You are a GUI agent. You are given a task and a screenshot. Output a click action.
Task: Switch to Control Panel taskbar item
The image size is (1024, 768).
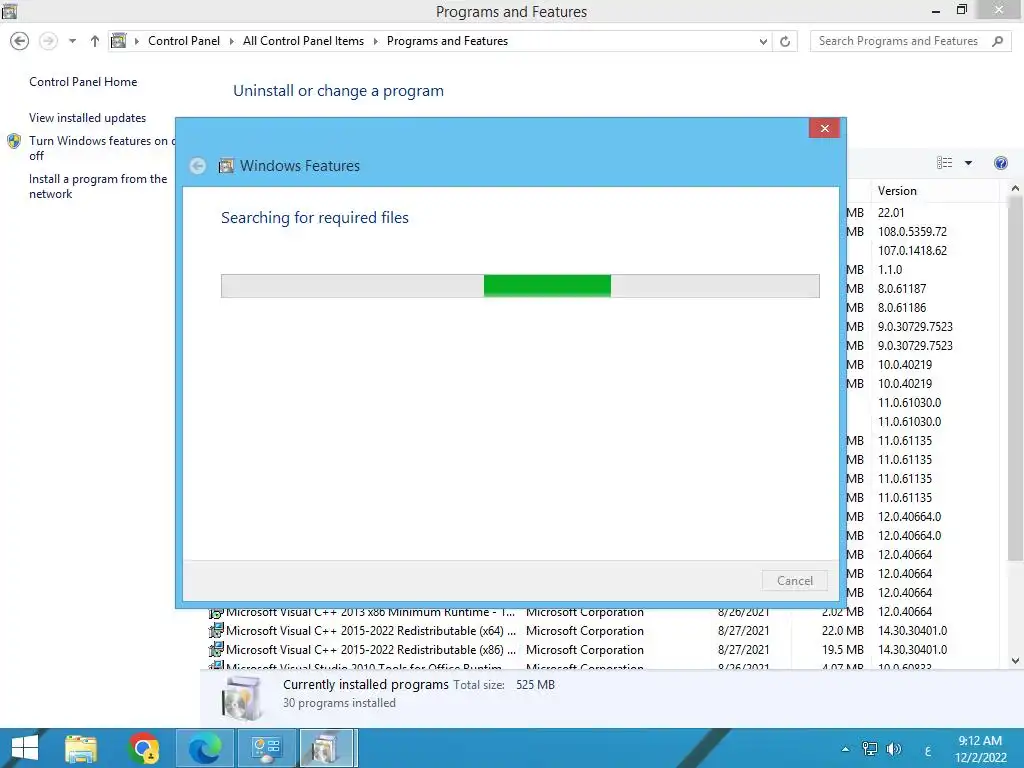click(x=266, y=748)
